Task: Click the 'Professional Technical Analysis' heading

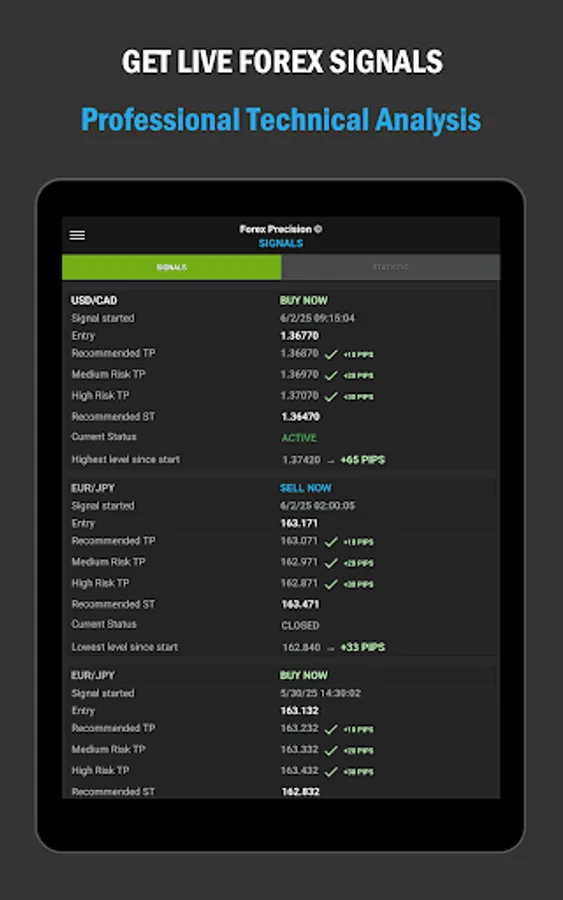Action: tap(281, 119)
